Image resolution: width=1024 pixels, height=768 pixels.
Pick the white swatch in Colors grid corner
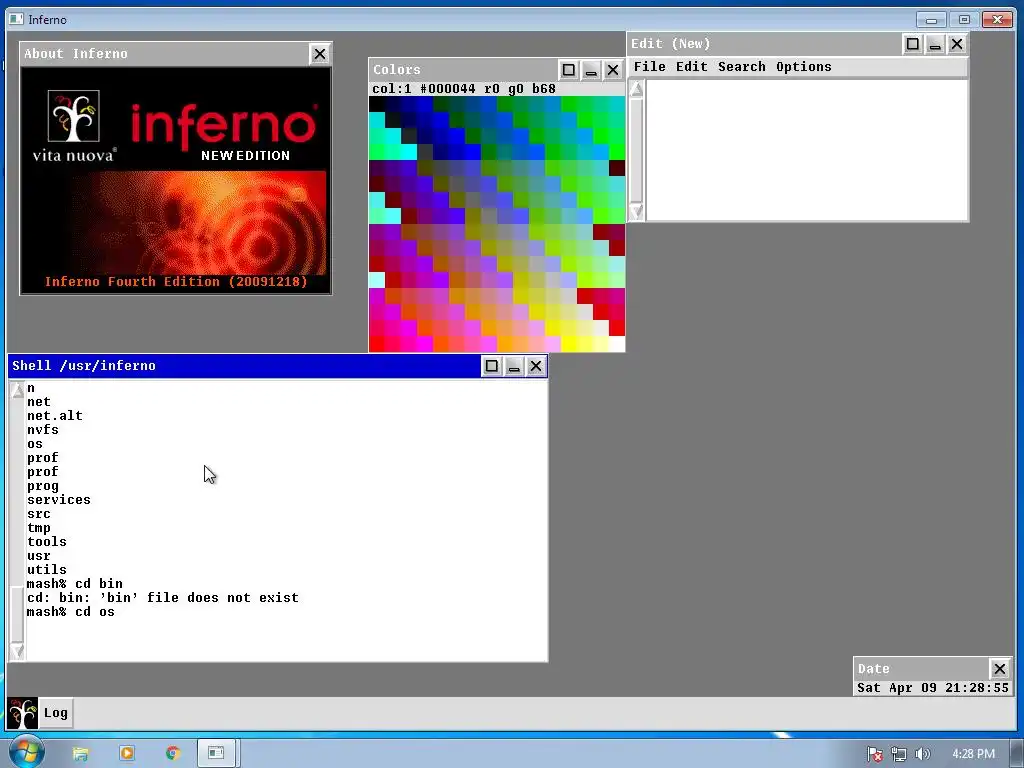(616, 344)
